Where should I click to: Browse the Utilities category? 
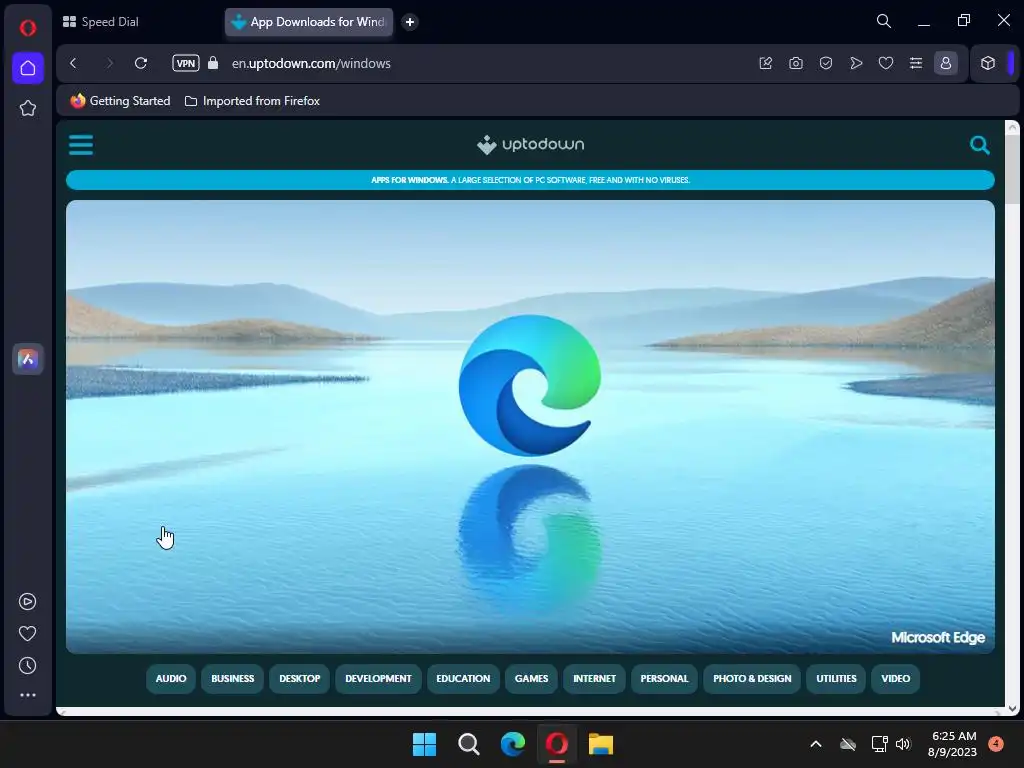(x=836, y=679)
